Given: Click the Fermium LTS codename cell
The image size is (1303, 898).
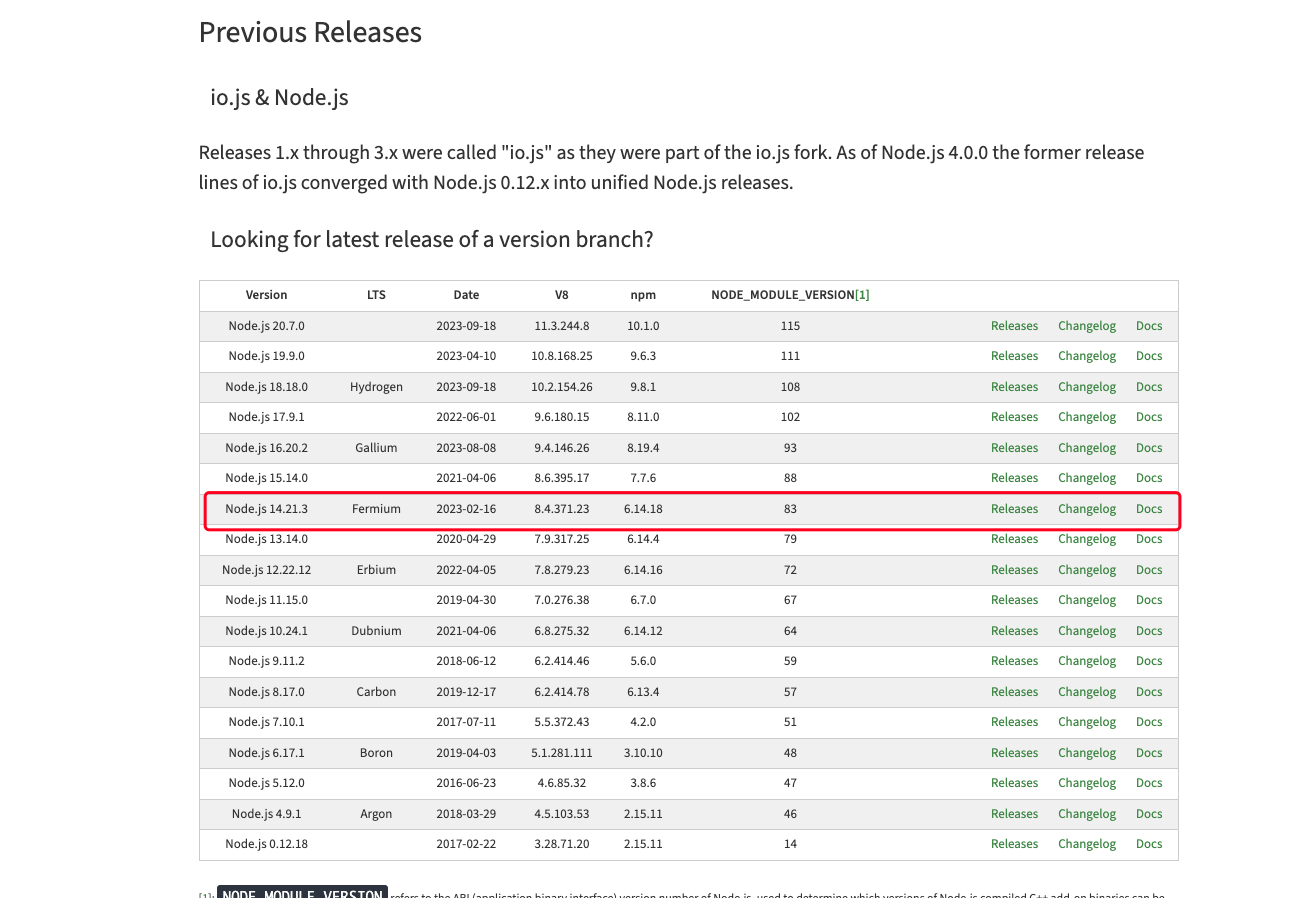Looking at the screenshot, I should coord(376,509).
